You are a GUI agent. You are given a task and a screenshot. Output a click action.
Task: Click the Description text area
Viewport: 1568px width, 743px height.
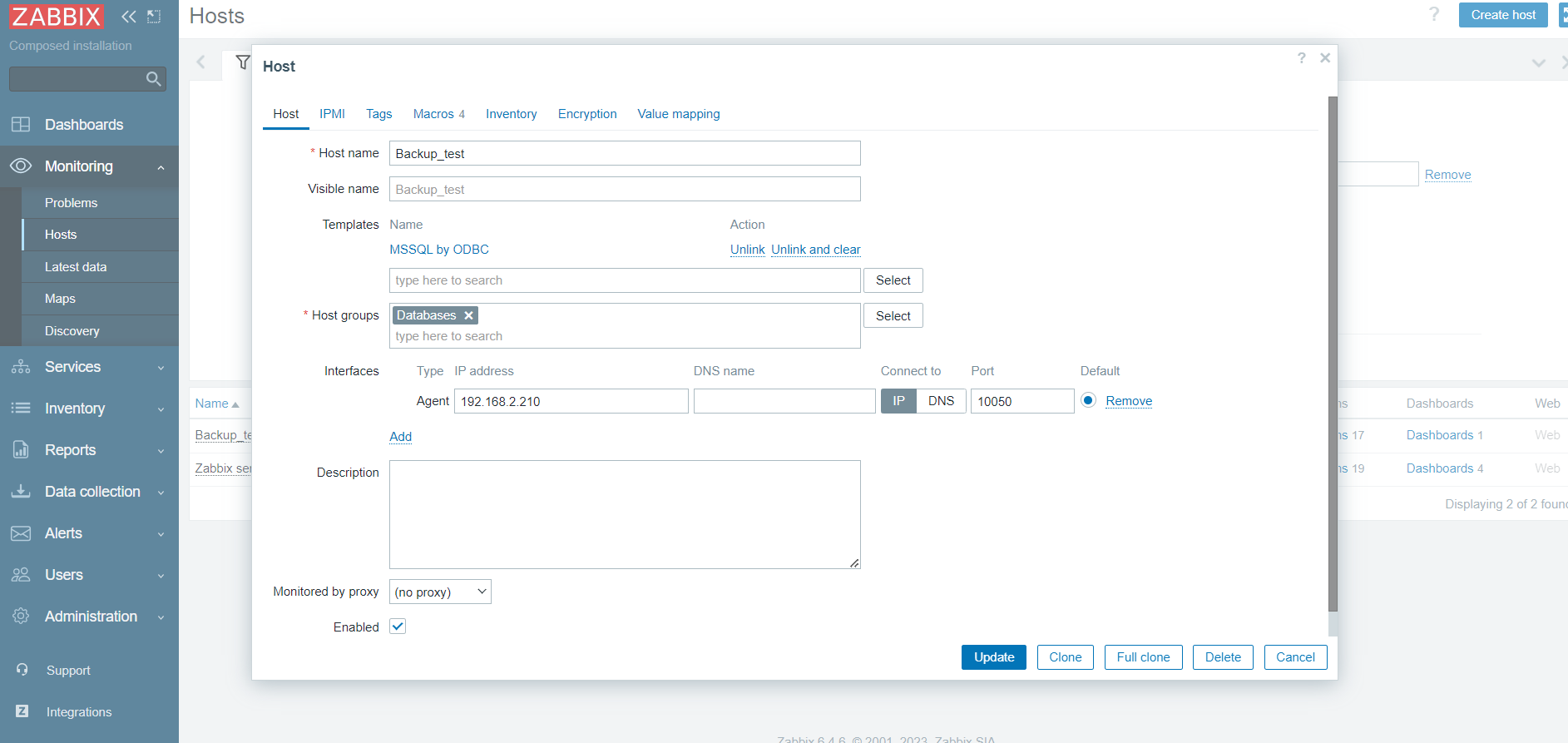625,514
